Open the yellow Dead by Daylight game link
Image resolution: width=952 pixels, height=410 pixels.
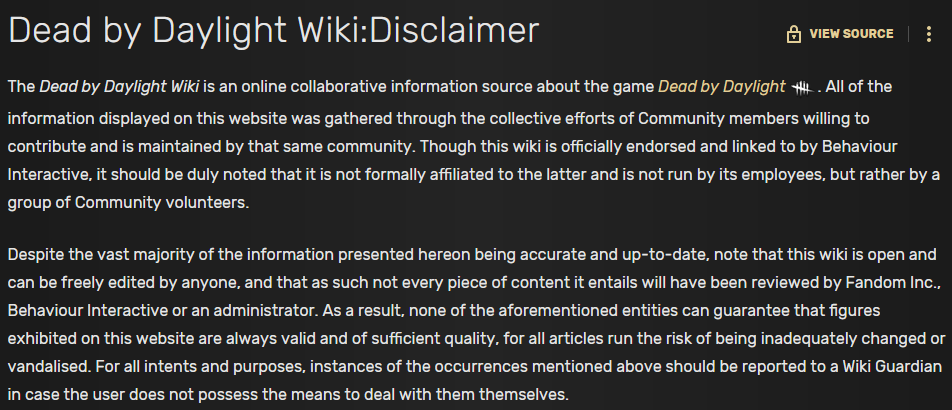[x=721, y=87]
